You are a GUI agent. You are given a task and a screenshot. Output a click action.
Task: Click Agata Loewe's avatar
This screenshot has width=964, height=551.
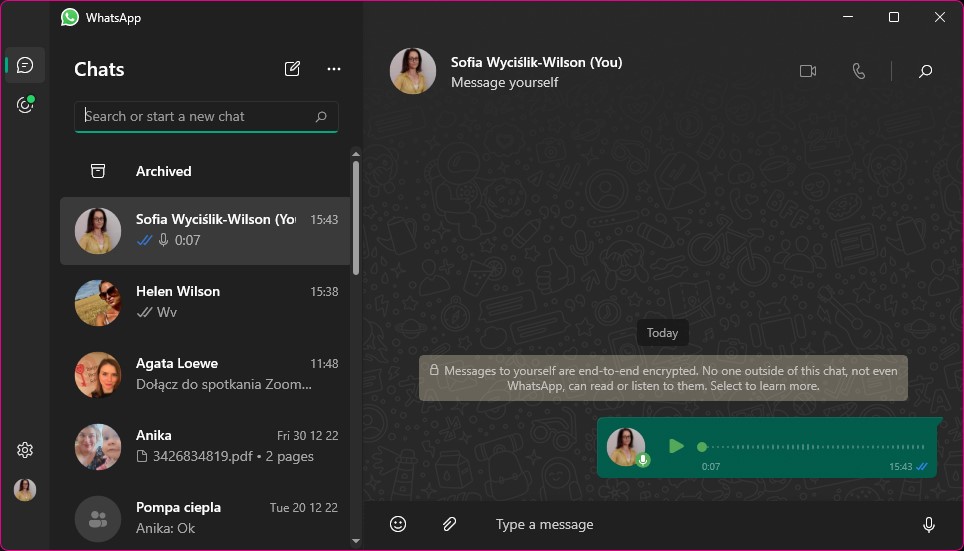tap(98, 375)
